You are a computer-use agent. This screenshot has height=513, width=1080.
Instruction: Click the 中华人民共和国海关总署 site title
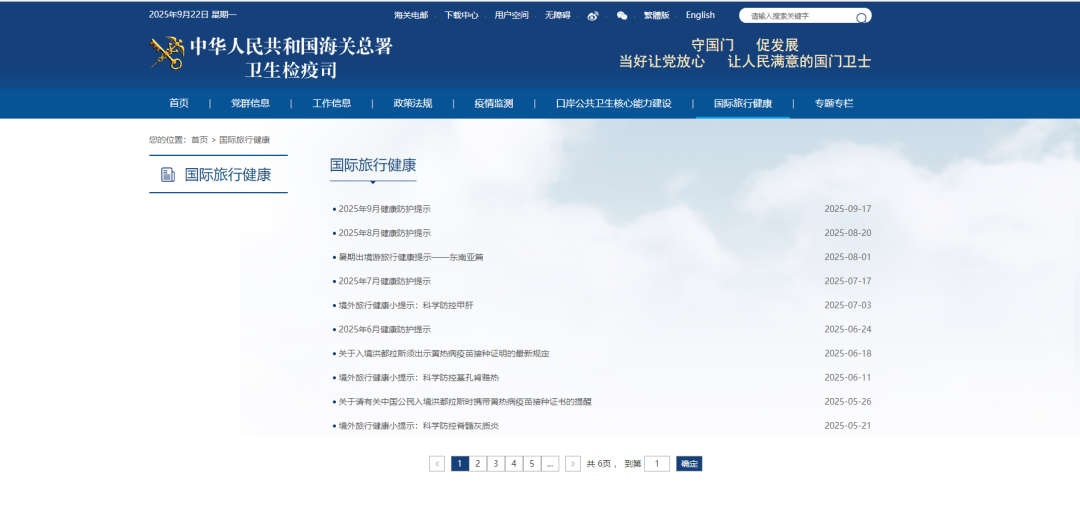[x=291, y=47]
